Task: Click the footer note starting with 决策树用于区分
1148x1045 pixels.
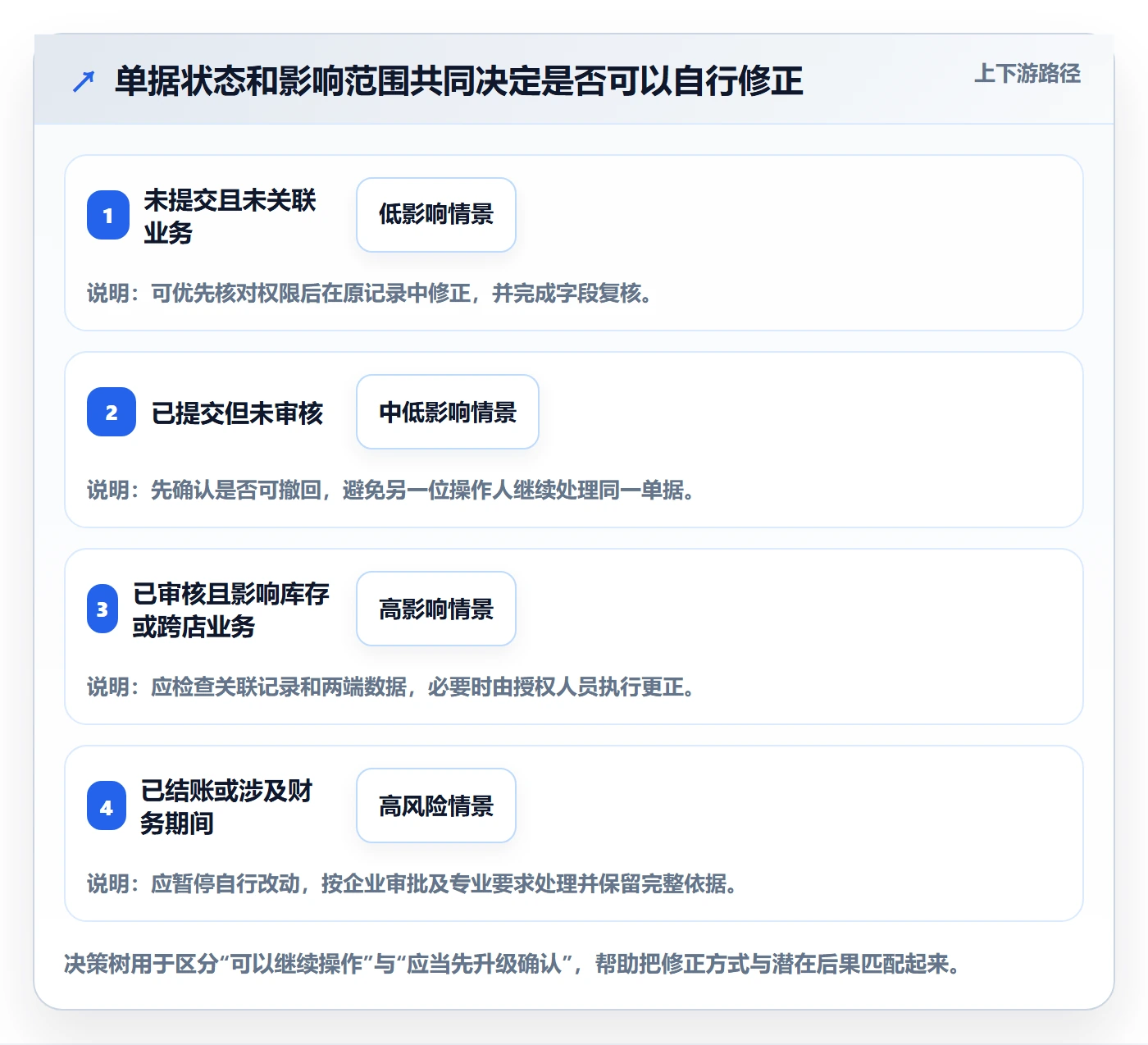Action: coord(512,963)
